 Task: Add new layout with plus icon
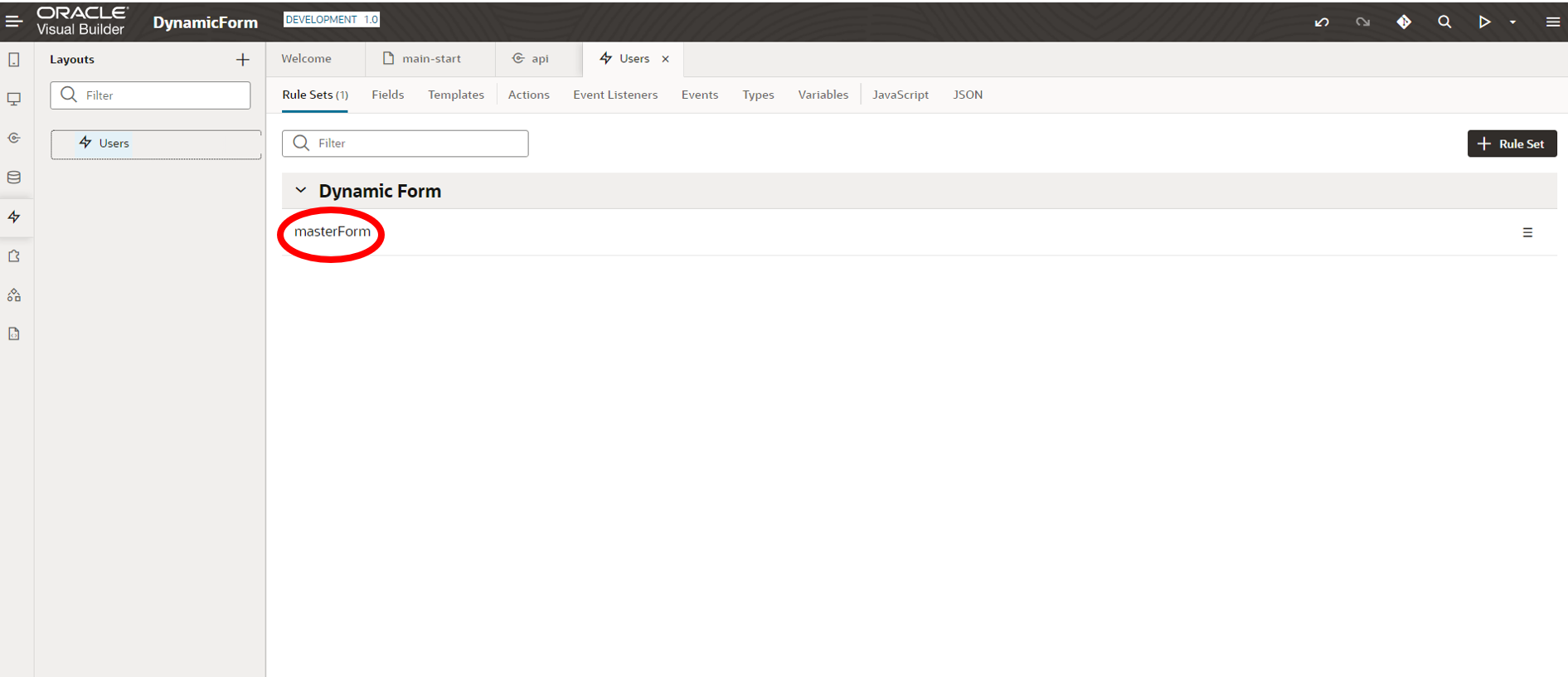click(x=242, y=60)
